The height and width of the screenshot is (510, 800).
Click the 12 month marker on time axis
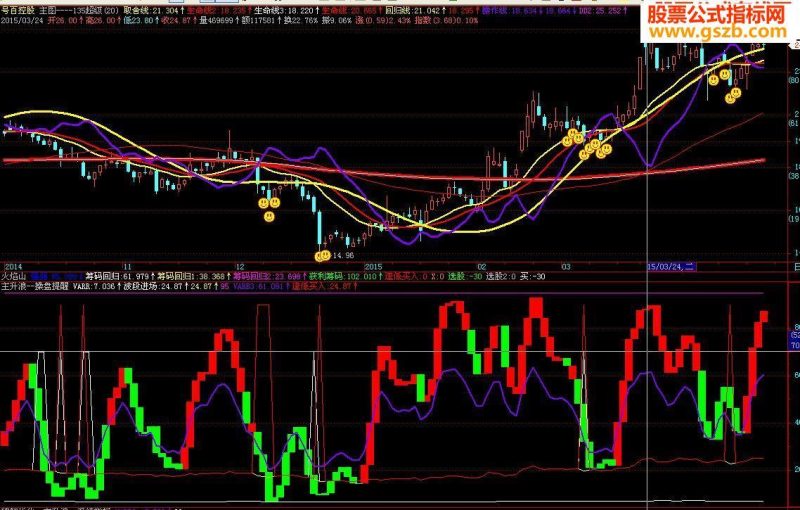pos(239,267)
